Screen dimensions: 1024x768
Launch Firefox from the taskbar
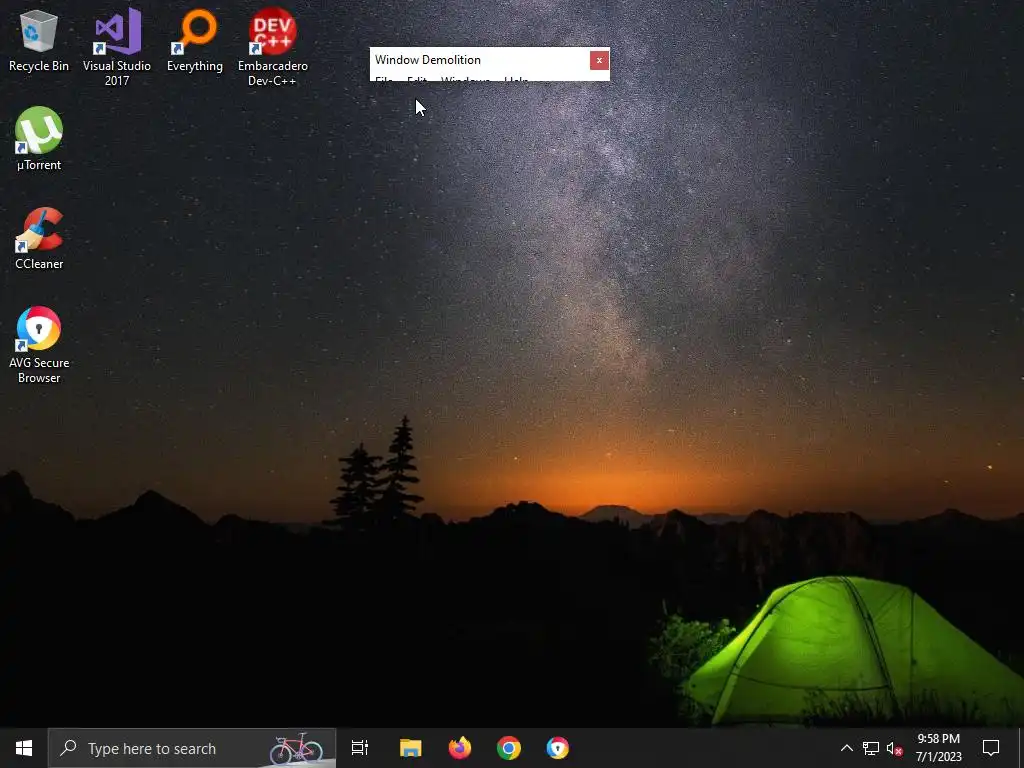point(460,748)
